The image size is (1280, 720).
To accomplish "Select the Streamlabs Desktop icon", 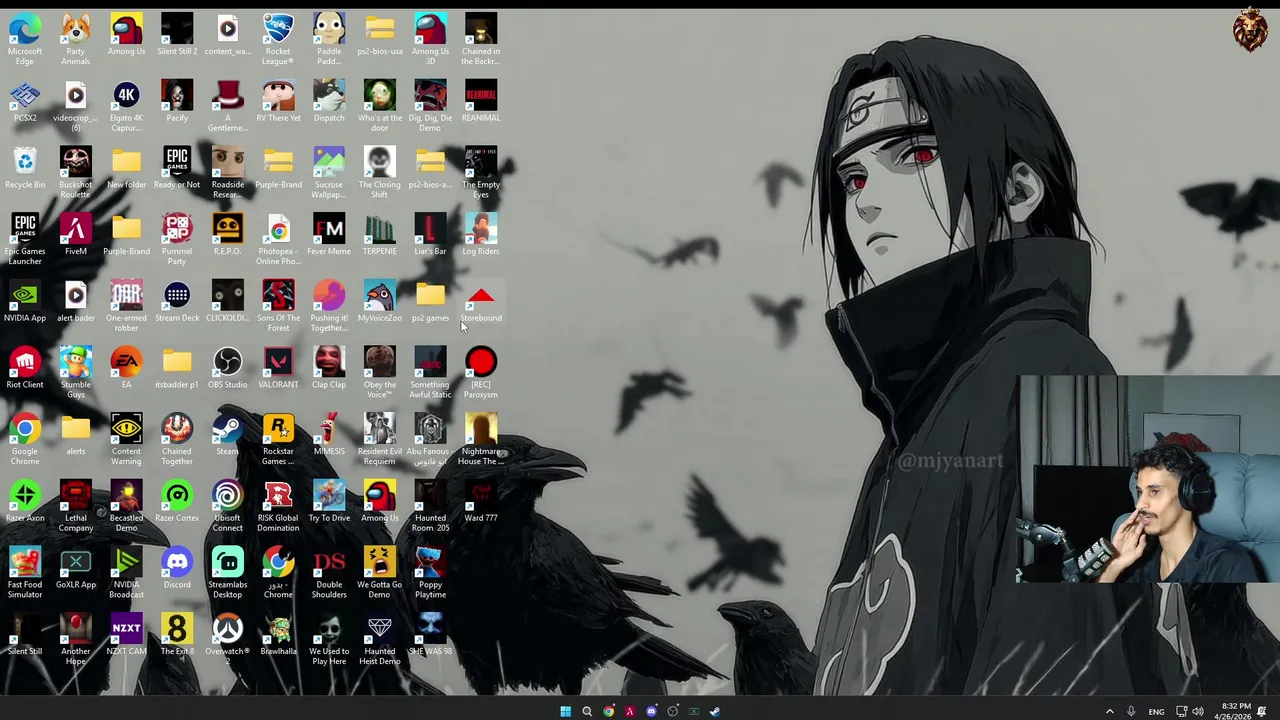I will point(227,572).
